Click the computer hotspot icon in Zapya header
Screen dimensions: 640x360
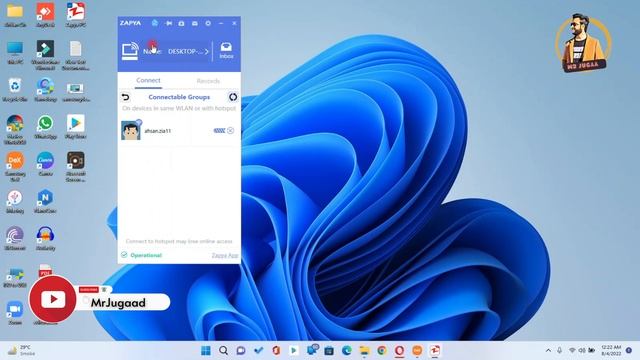tap(130, 51)
